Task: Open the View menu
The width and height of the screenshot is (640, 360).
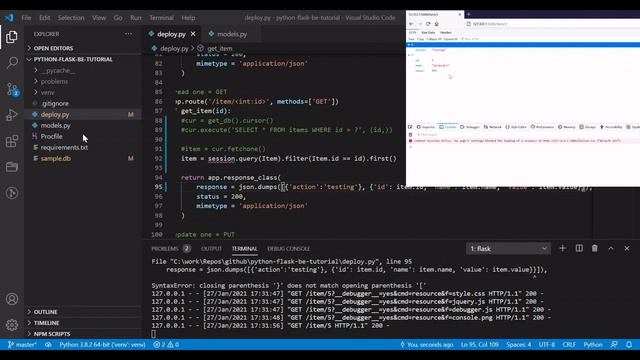Action: (x=99, y=18)
